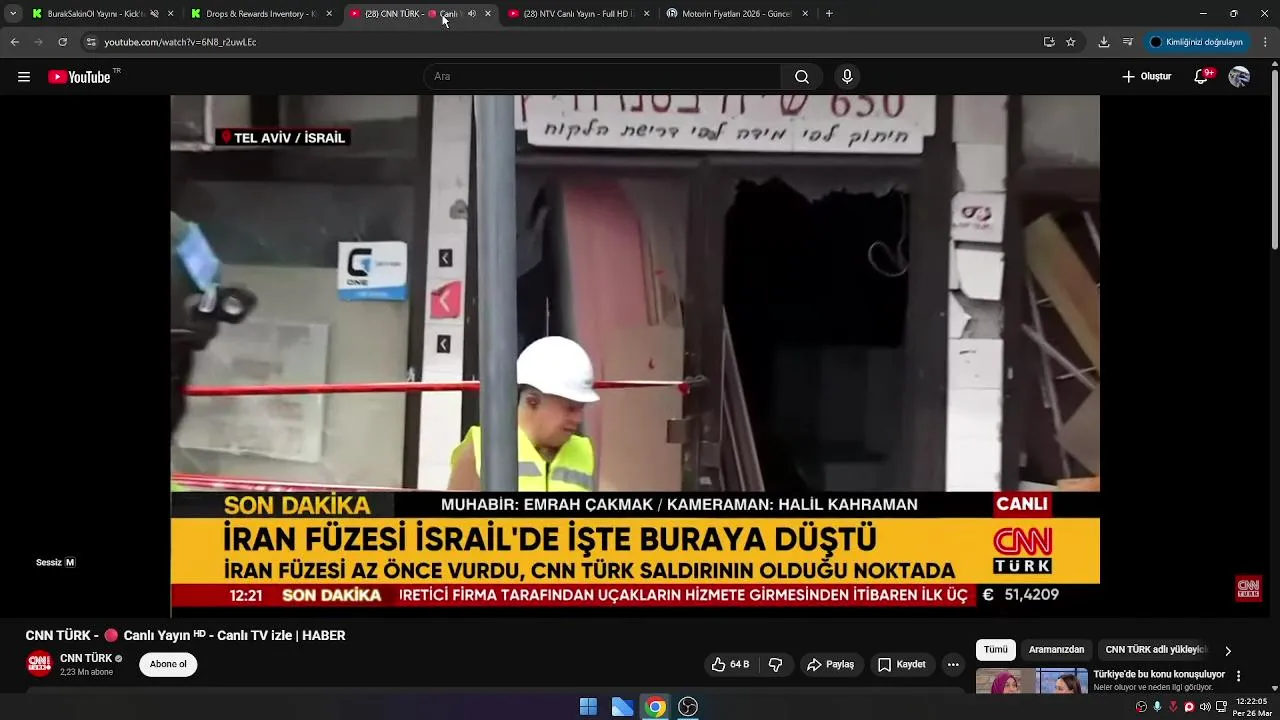
Task: Save the video with Kaydet
Action: tap(902, 665)
